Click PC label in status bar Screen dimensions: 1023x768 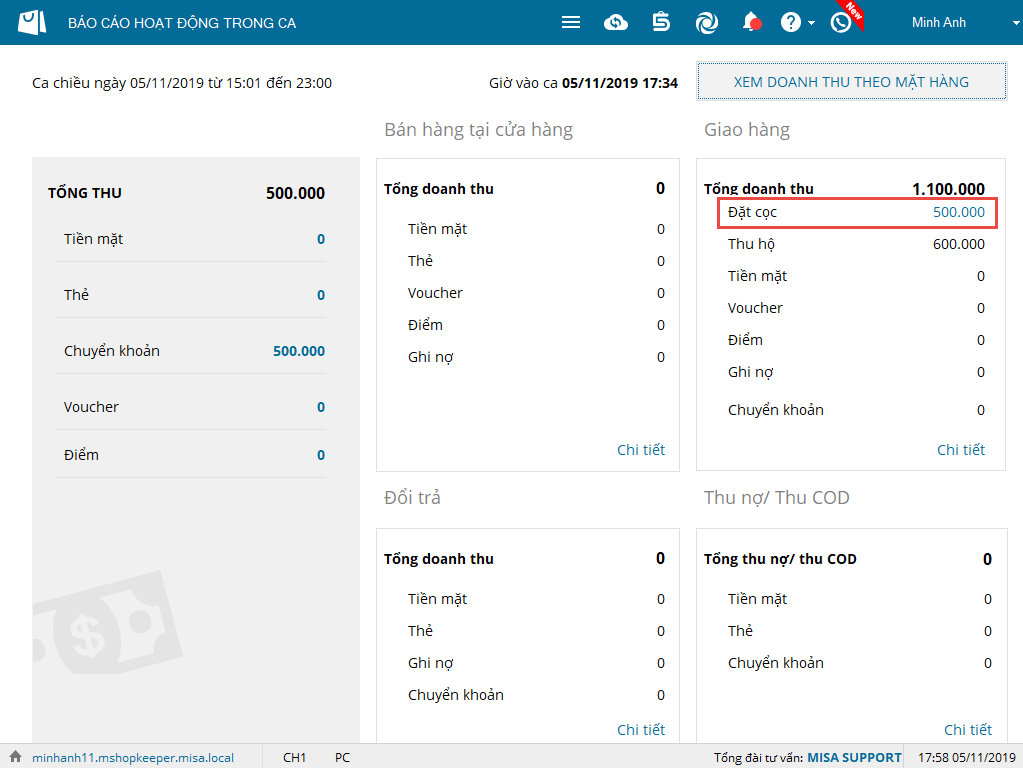[343, 758]
